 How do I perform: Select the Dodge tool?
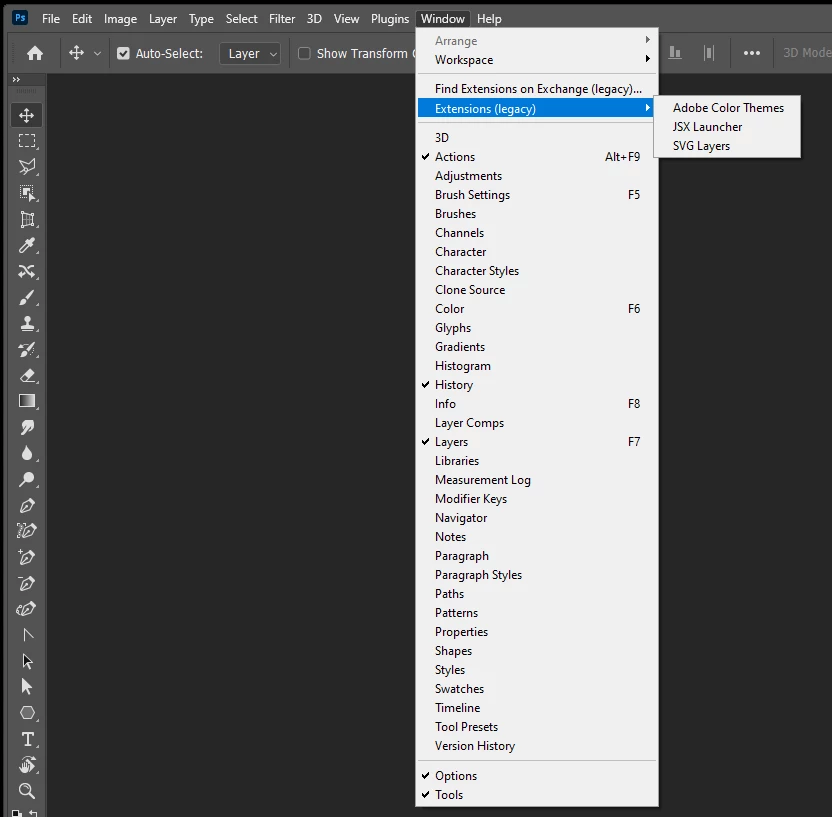pos(27,479)
